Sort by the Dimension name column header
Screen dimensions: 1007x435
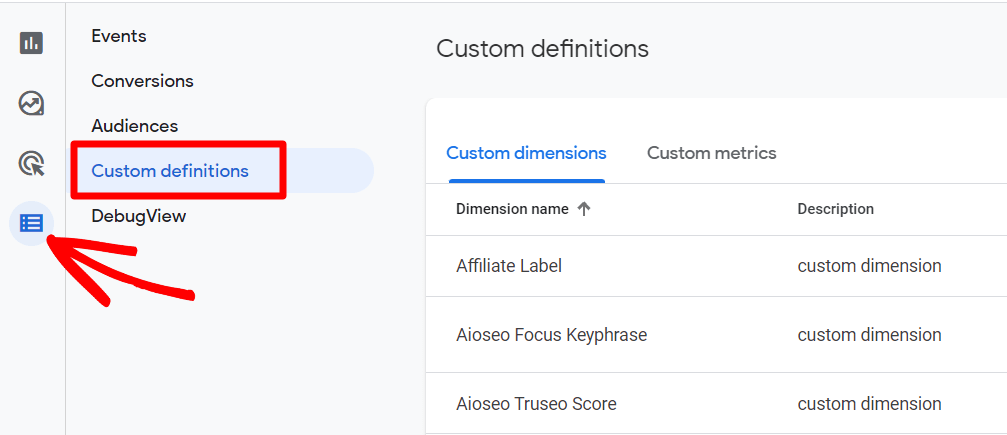(512, 209)
